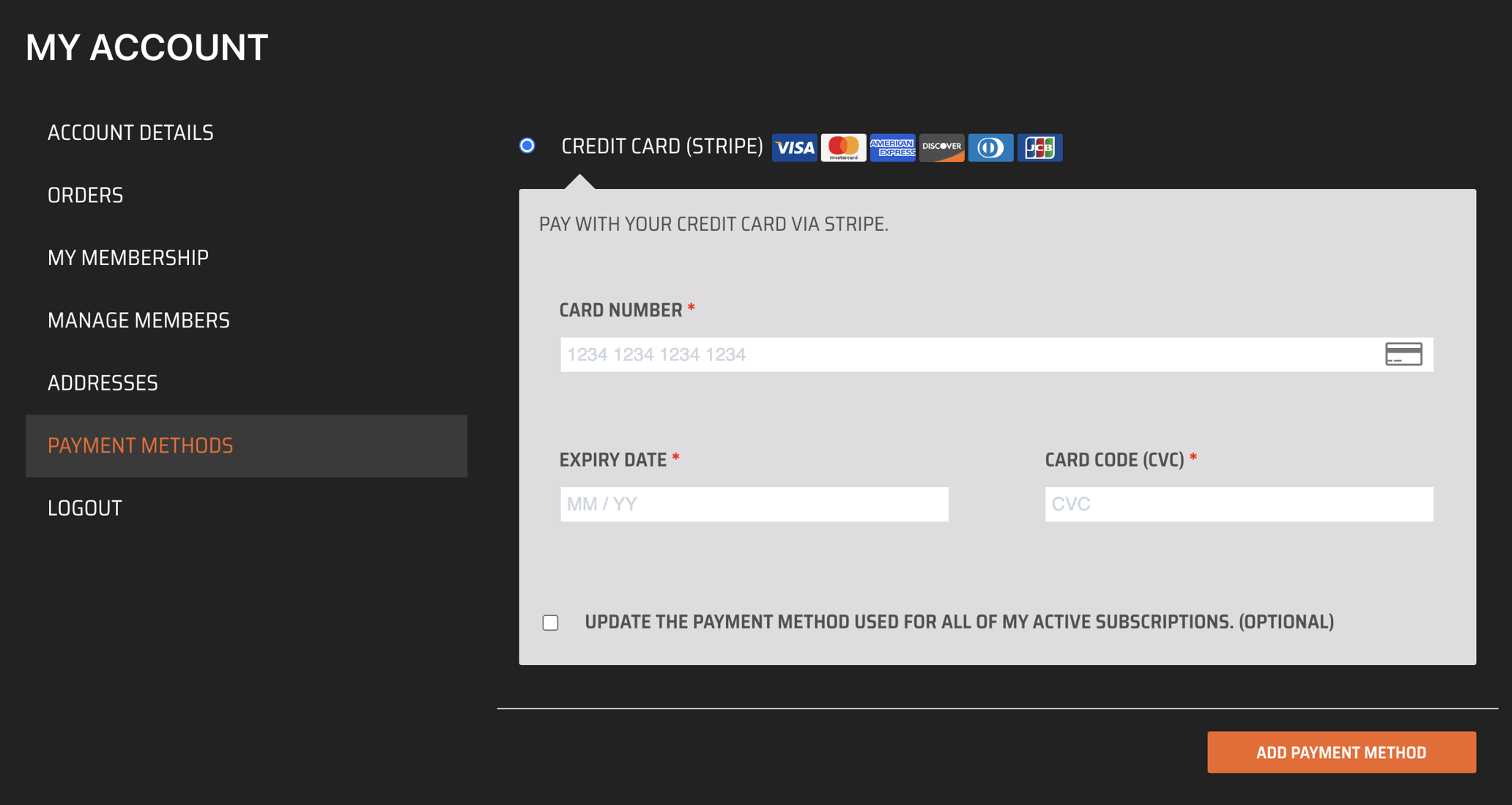
Task: Click the Discover card logo
Action: point(941,147)
